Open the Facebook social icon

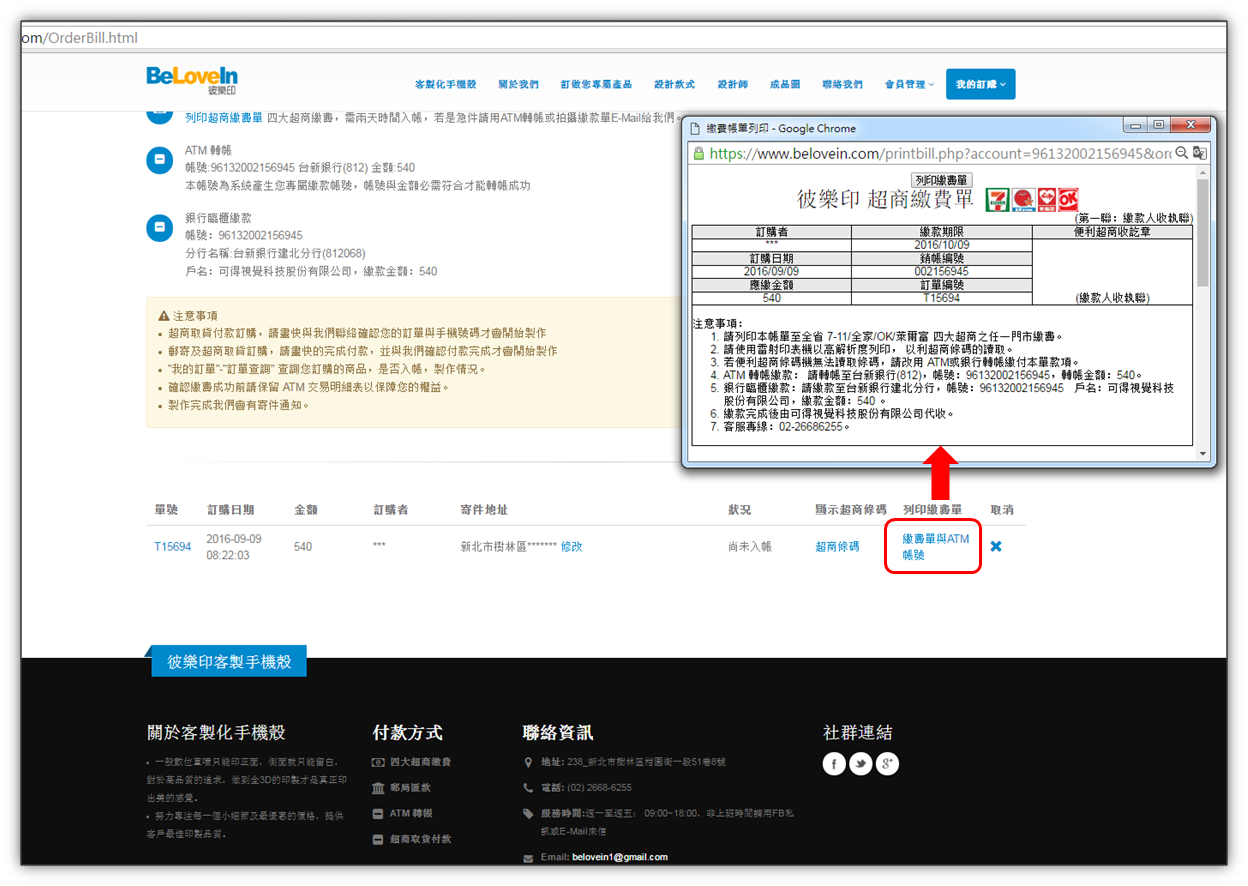point(834,764)
